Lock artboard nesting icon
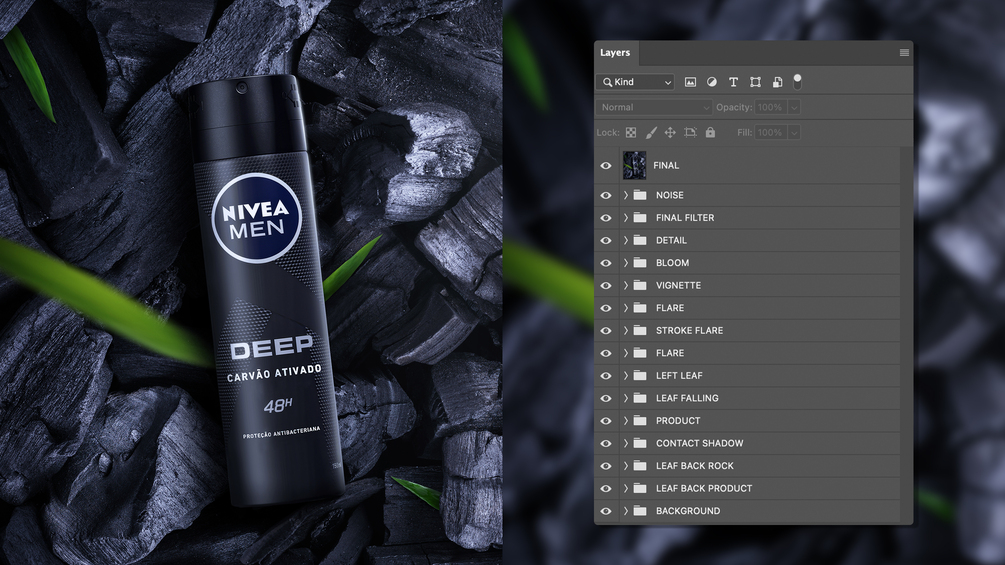The height and width of the screenshot is (565, 1005). coord(690,133)
